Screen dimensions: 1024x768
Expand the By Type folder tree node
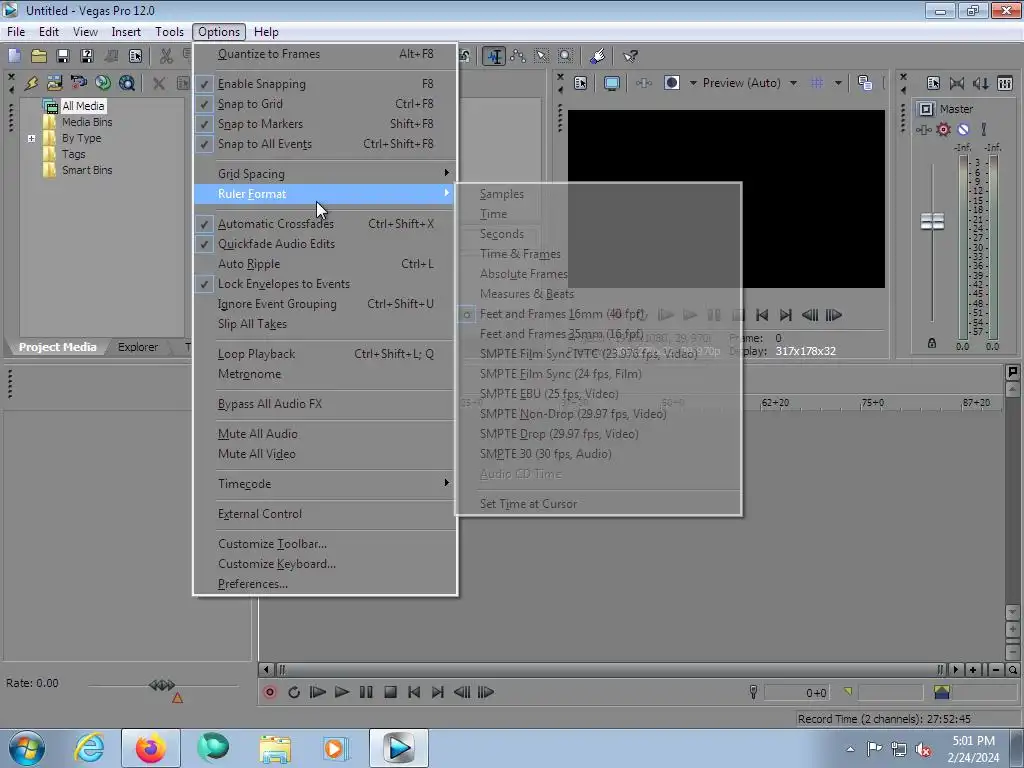click(31, 138)
